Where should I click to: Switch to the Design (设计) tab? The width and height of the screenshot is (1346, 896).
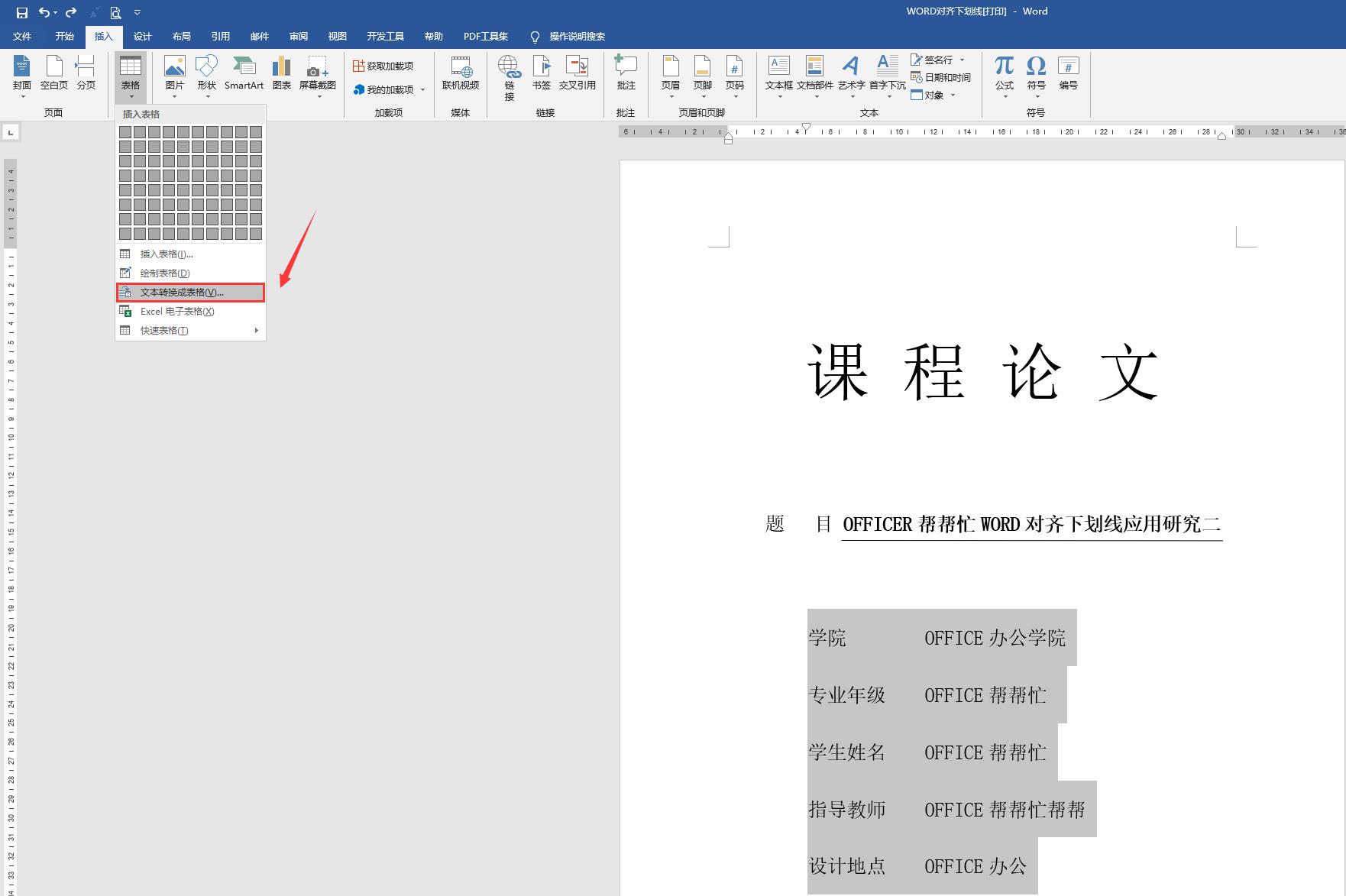coord(142,36)
